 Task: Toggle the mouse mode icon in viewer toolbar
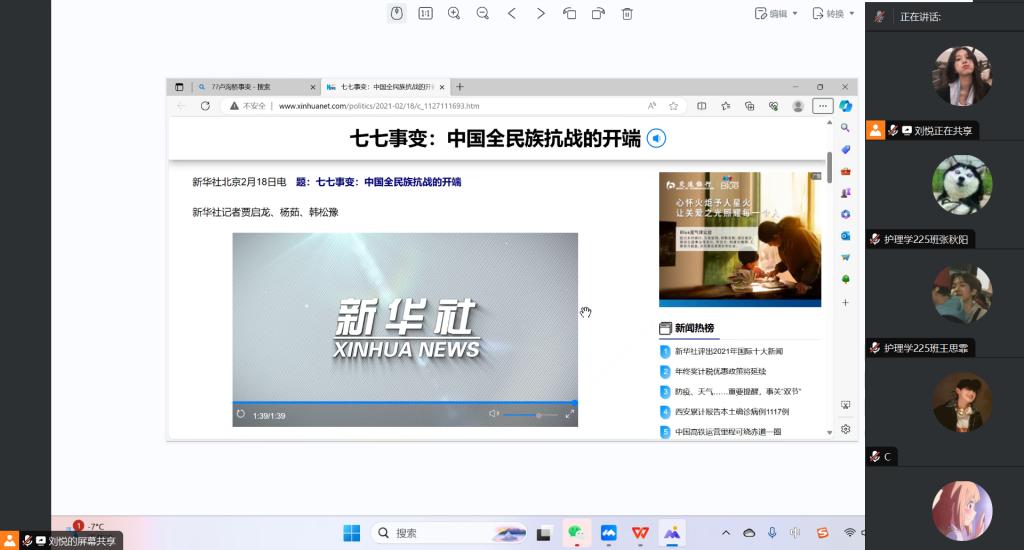(396, 13)
